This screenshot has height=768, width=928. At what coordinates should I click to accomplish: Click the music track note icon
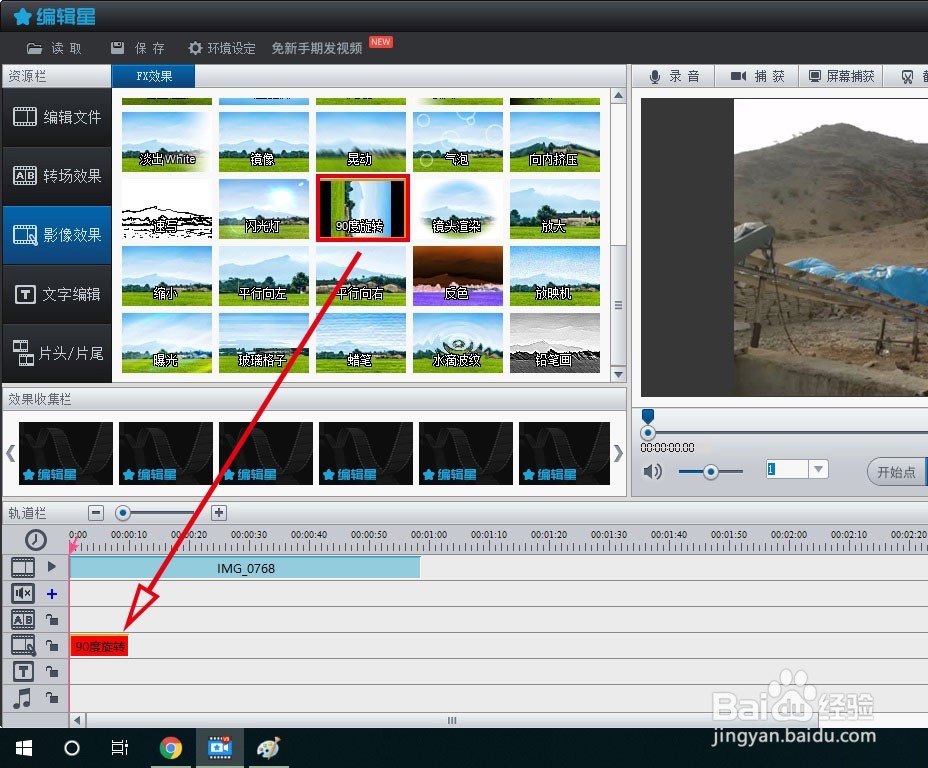pos(22,698)
